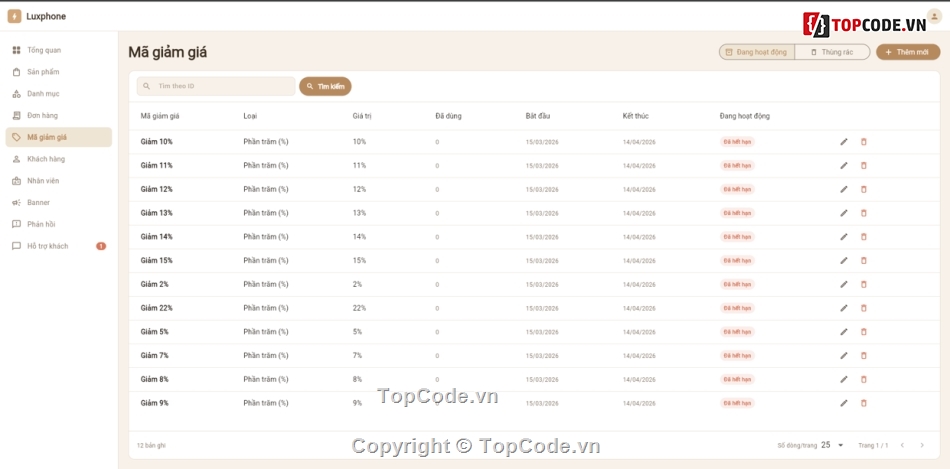Go to next page arrow
Screen dimensions: 950x469
922,445
